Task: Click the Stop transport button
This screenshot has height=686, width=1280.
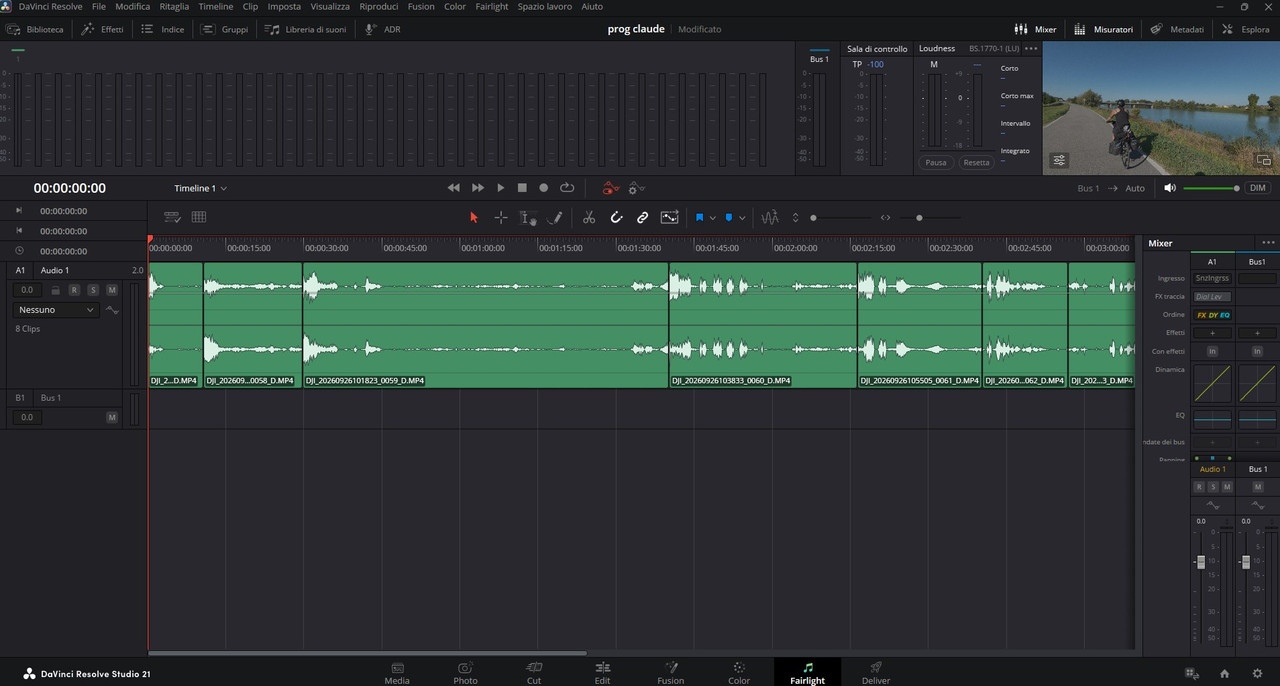Action: 522,188
